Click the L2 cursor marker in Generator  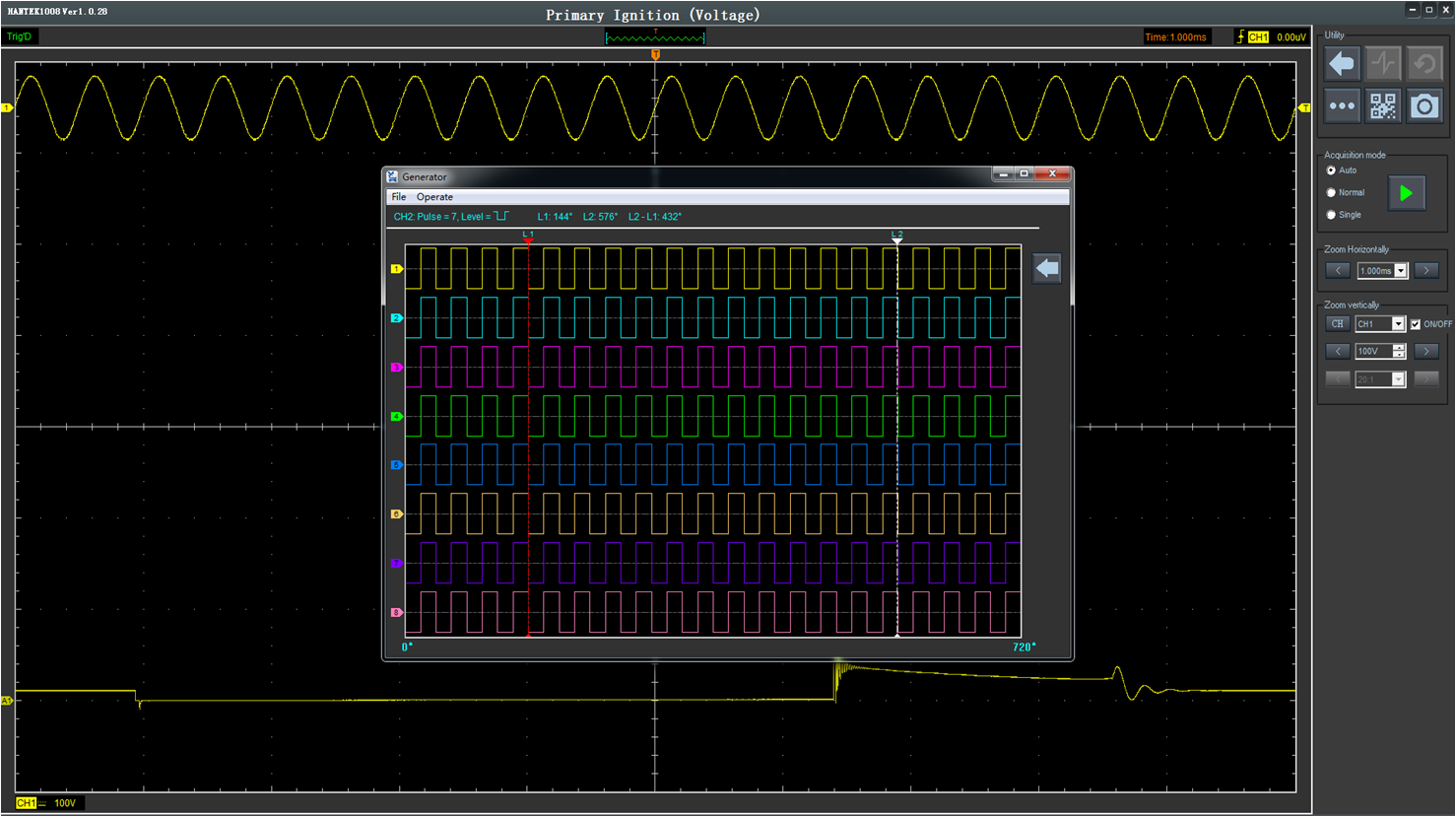(x=896, y=238)
